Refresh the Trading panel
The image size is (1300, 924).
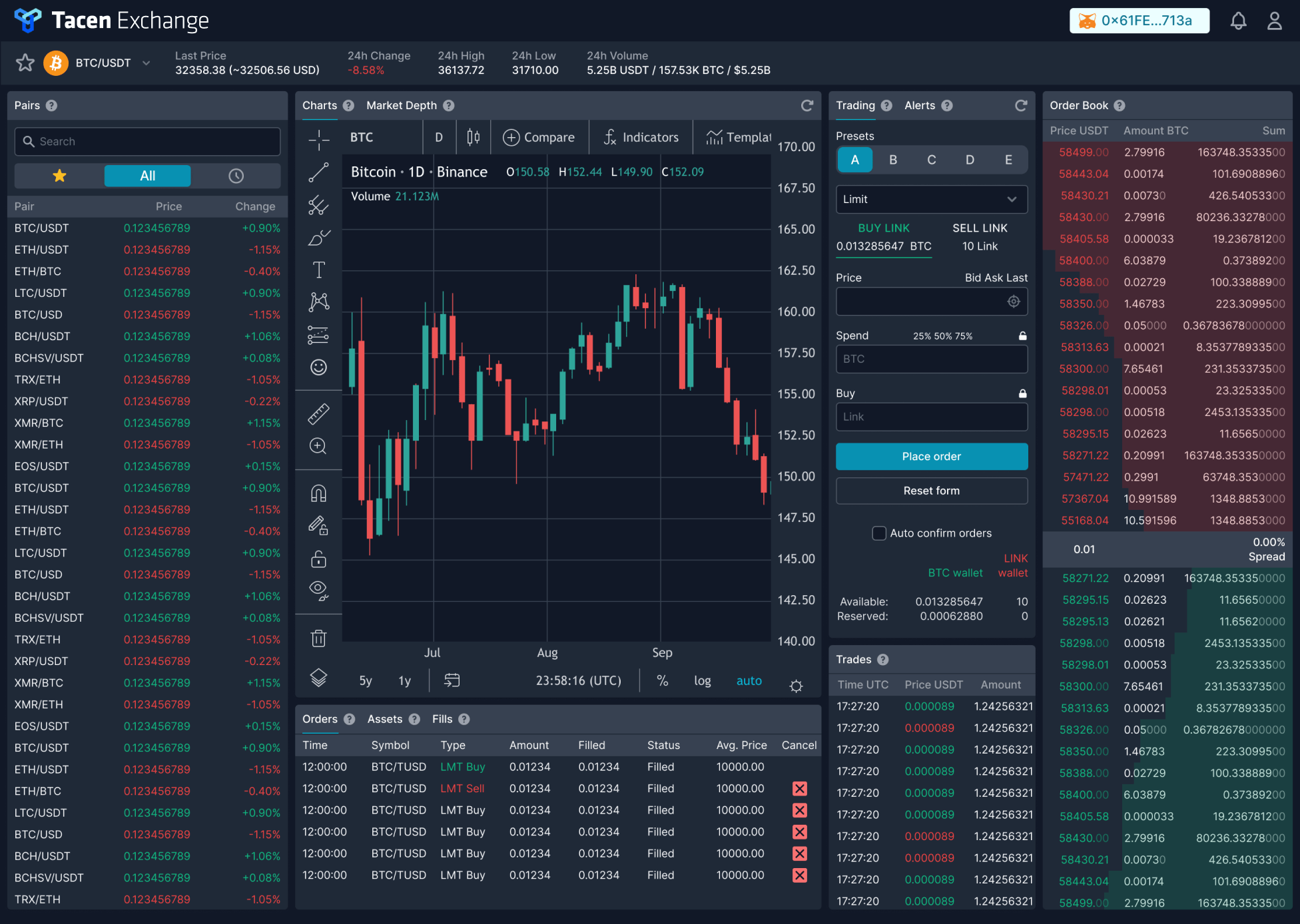pyautogui.click(x=1020, y=105)
